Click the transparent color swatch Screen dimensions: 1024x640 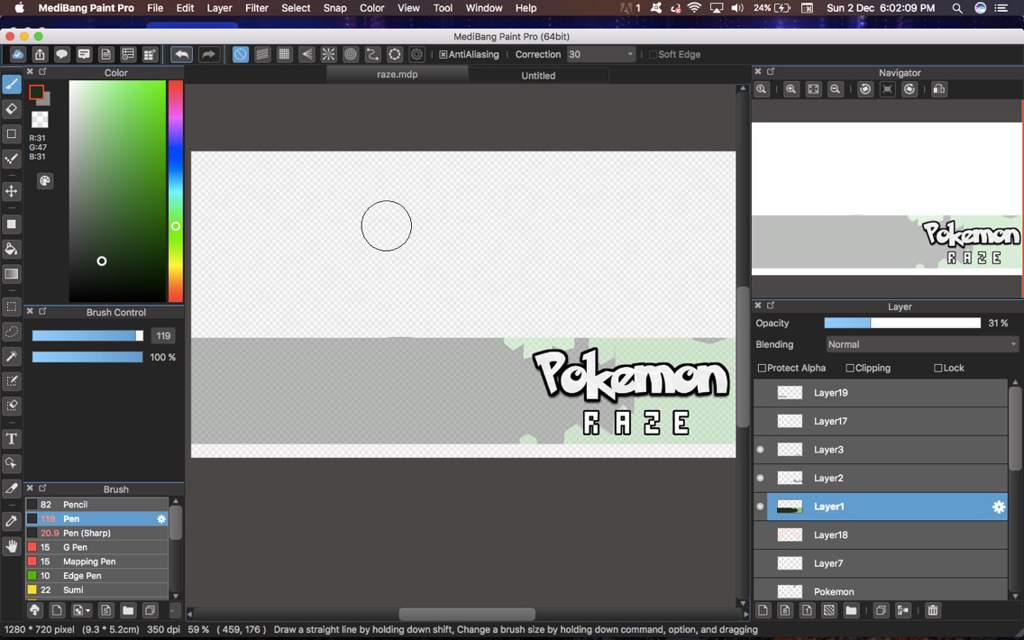(40, 120)
